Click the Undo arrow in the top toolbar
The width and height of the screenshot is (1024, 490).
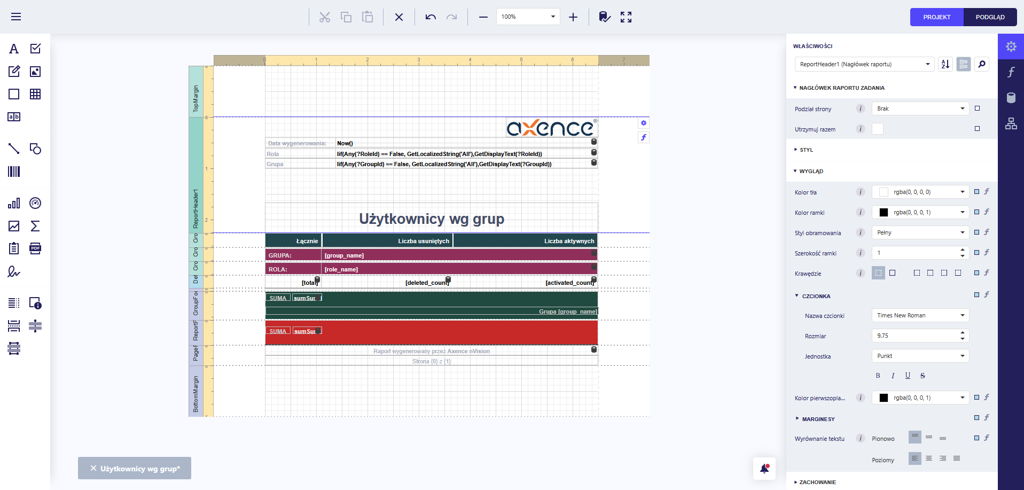(430, 17)
